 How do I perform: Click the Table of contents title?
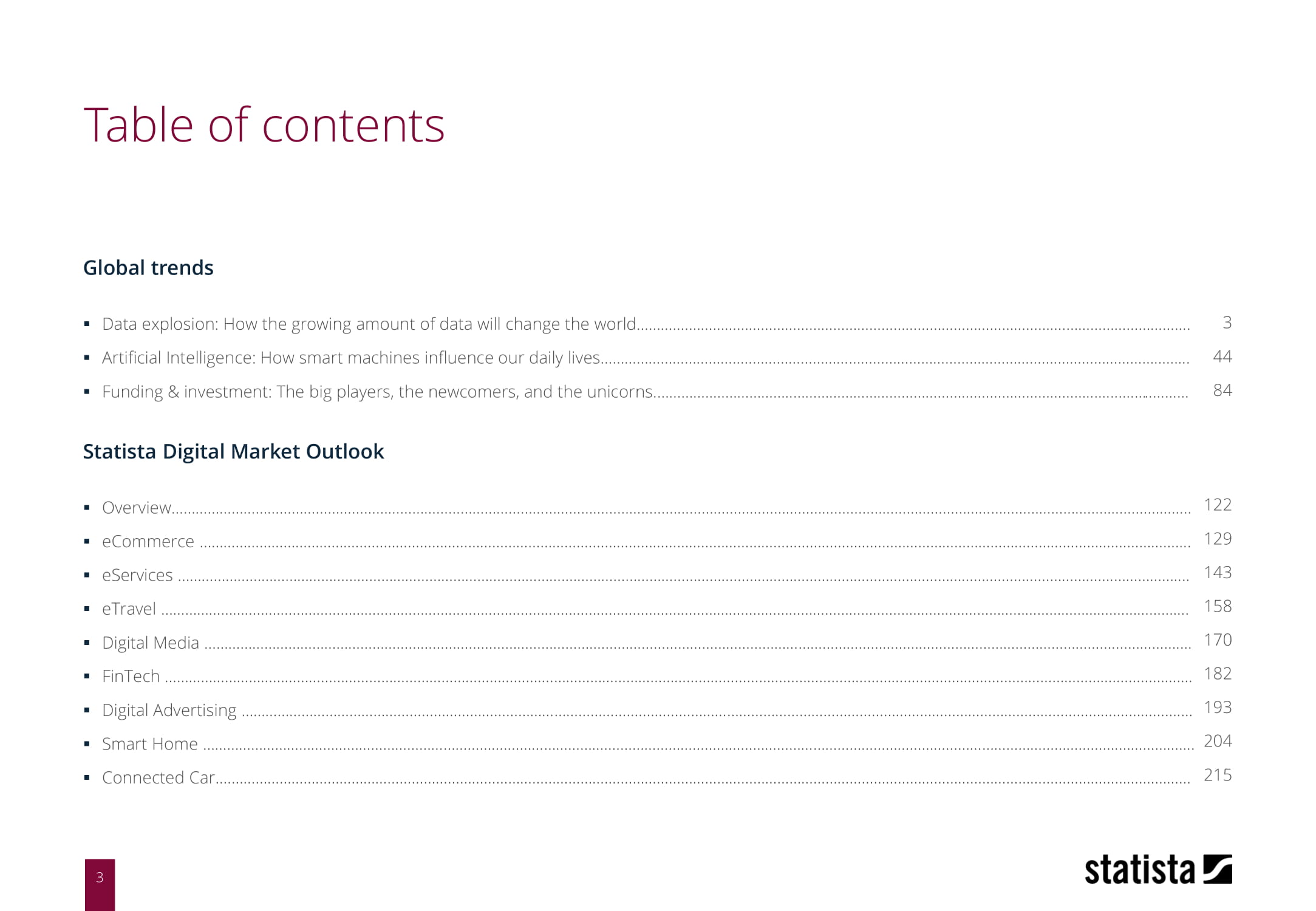(x=264, y=125)
